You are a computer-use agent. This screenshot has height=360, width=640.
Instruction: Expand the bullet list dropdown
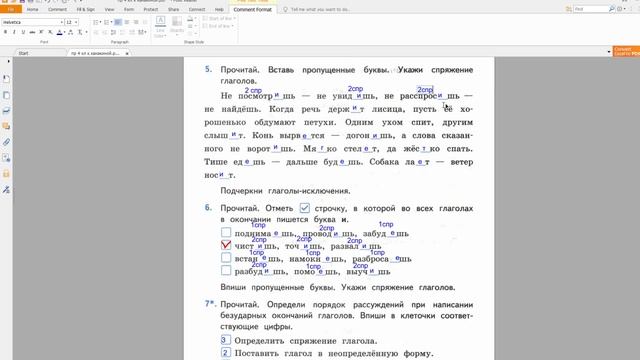(100, 22)
